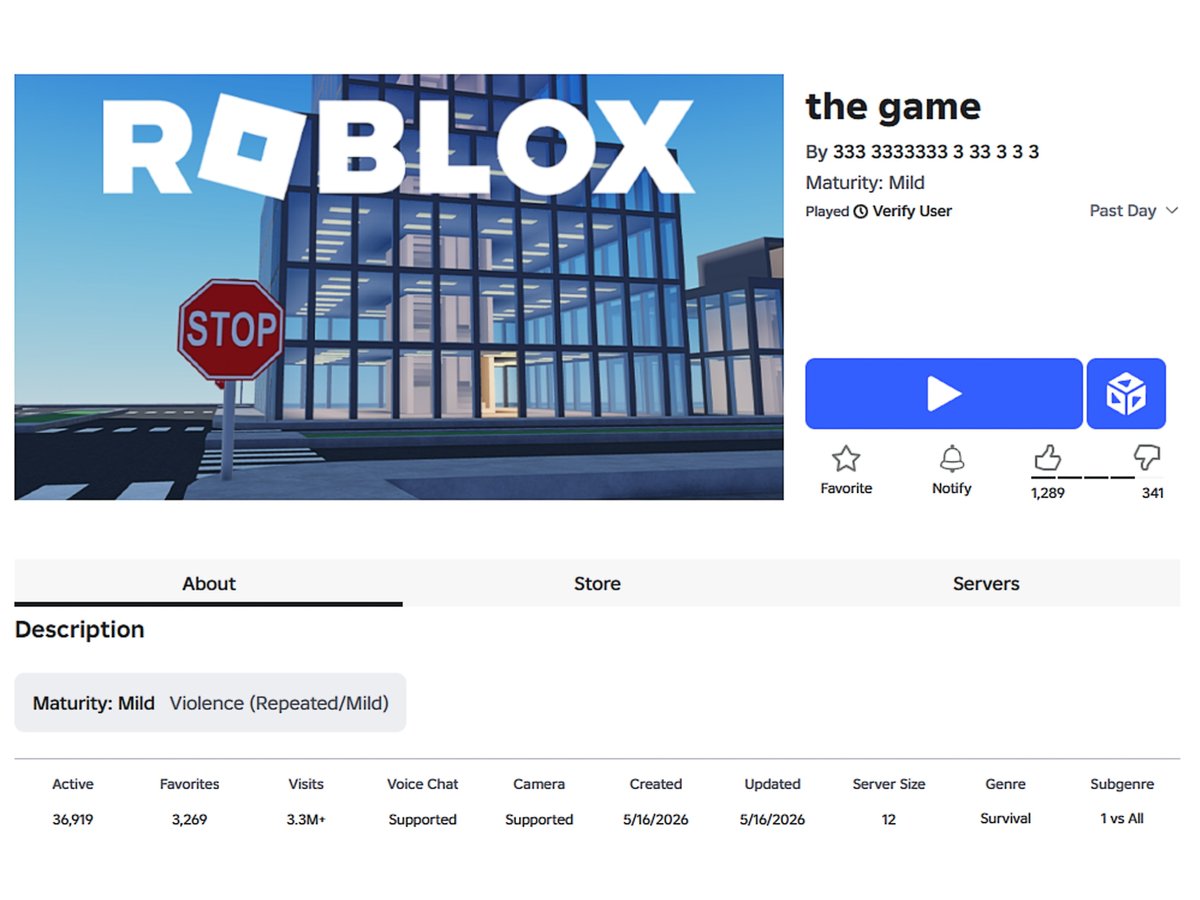The image size is (1200, 900).
Task: Switch to the Servers tab
Action: (986, 583)
